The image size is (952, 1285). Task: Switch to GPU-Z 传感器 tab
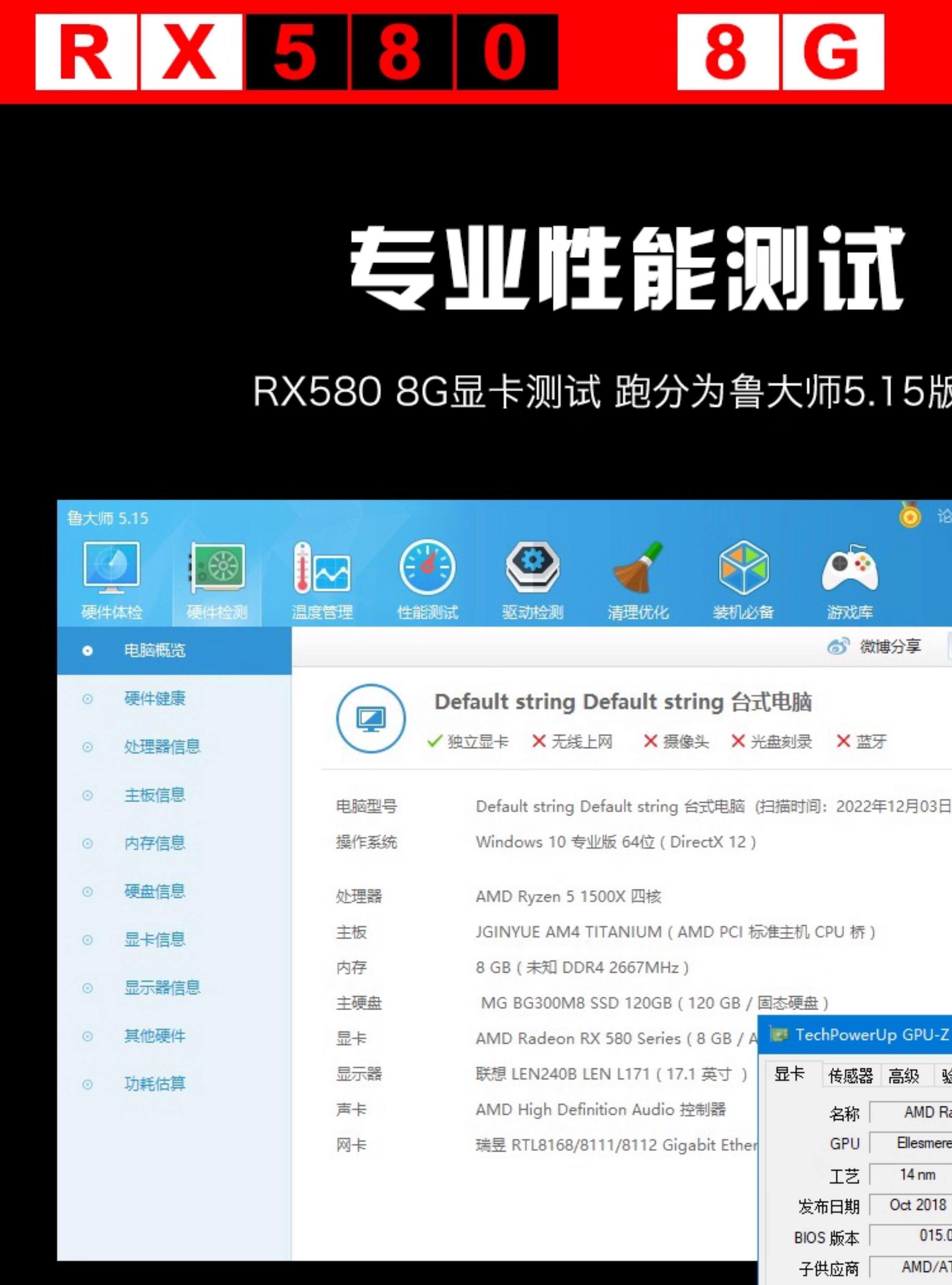851,1075
